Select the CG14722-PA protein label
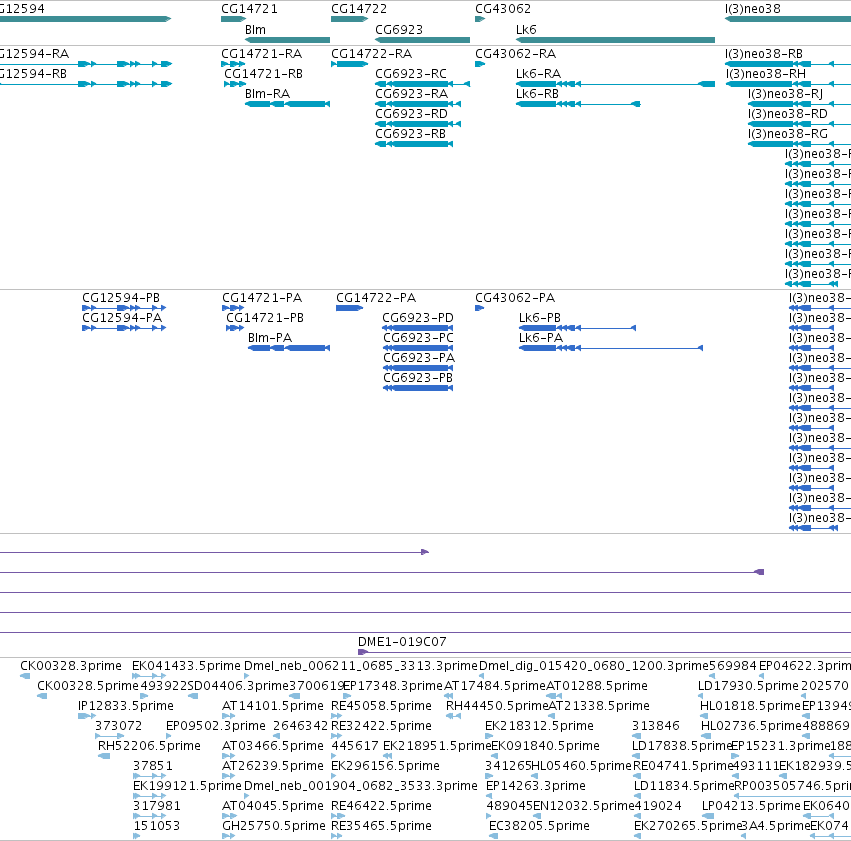The width and height of the screenshot is (851, 841). pos(376,298)
